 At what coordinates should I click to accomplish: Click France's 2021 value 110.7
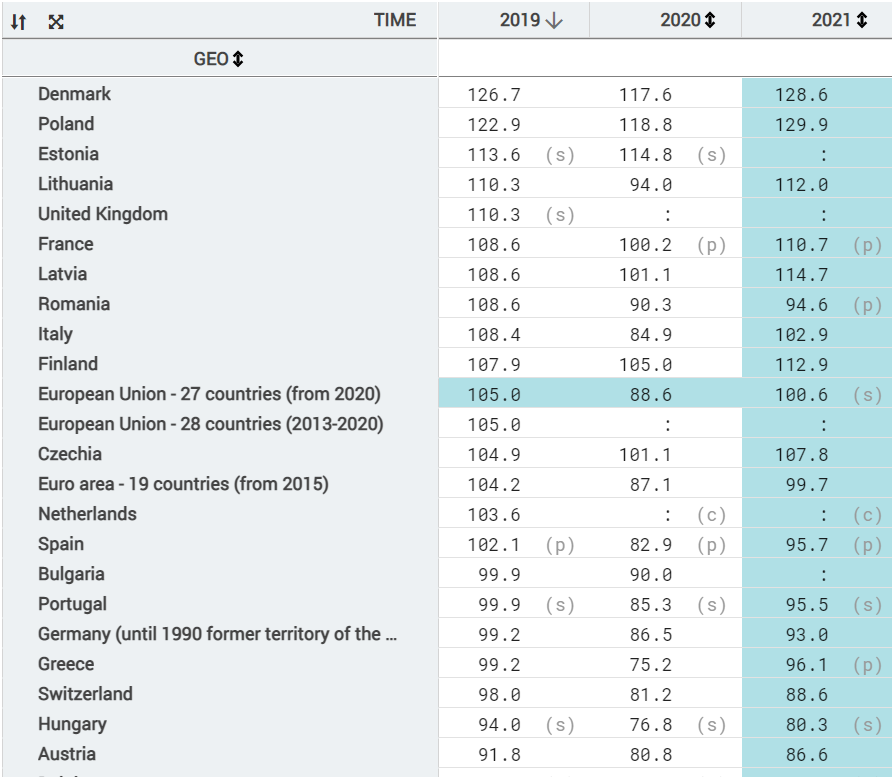801,245
